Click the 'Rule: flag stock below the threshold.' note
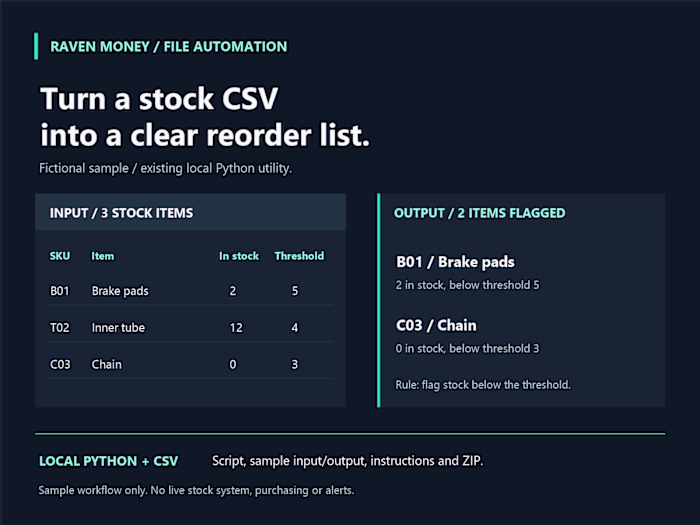The height and width of the screenshot is (525, 700). tap(483, 385)
